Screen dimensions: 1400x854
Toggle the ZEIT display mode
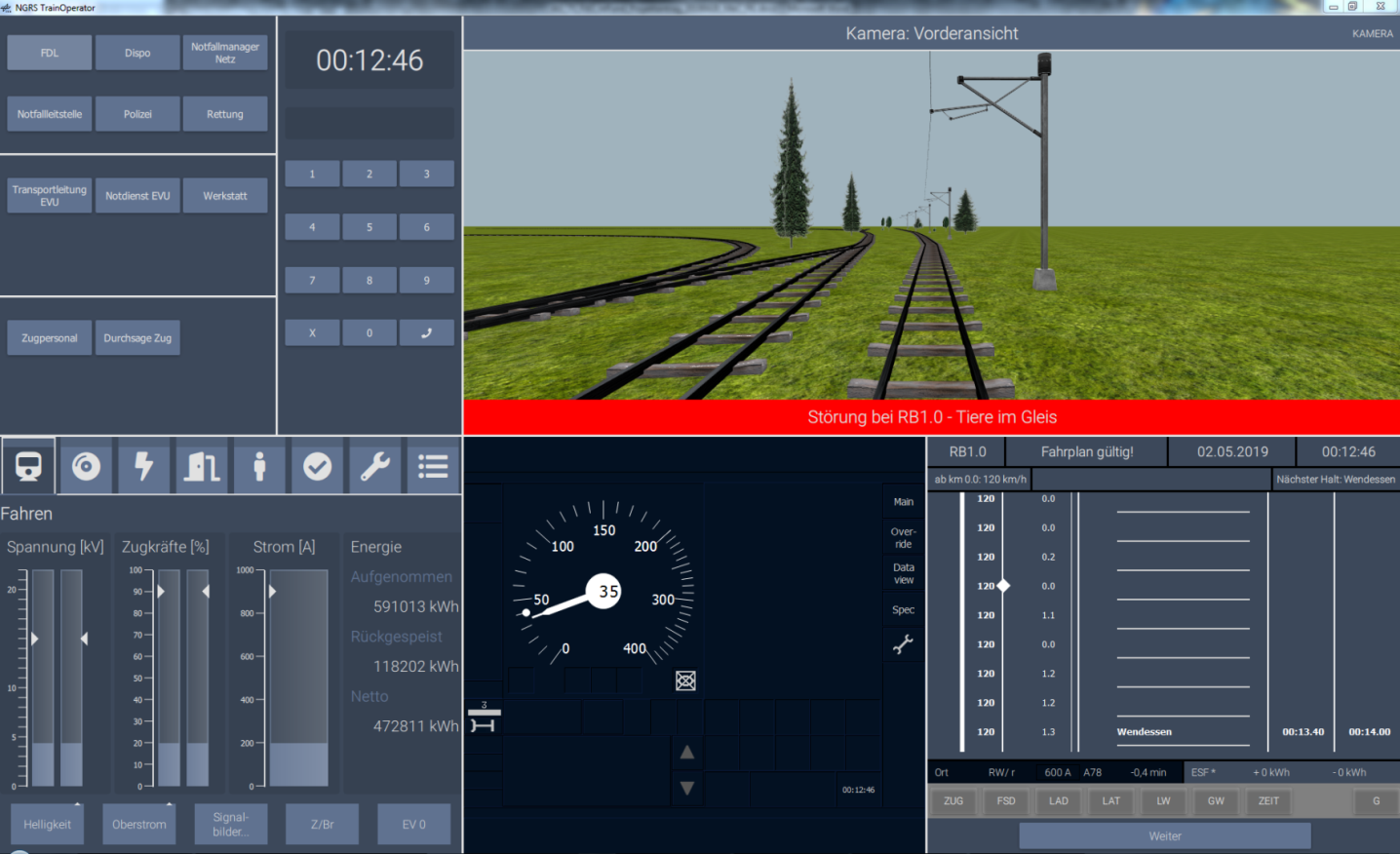coord(1267,800)
